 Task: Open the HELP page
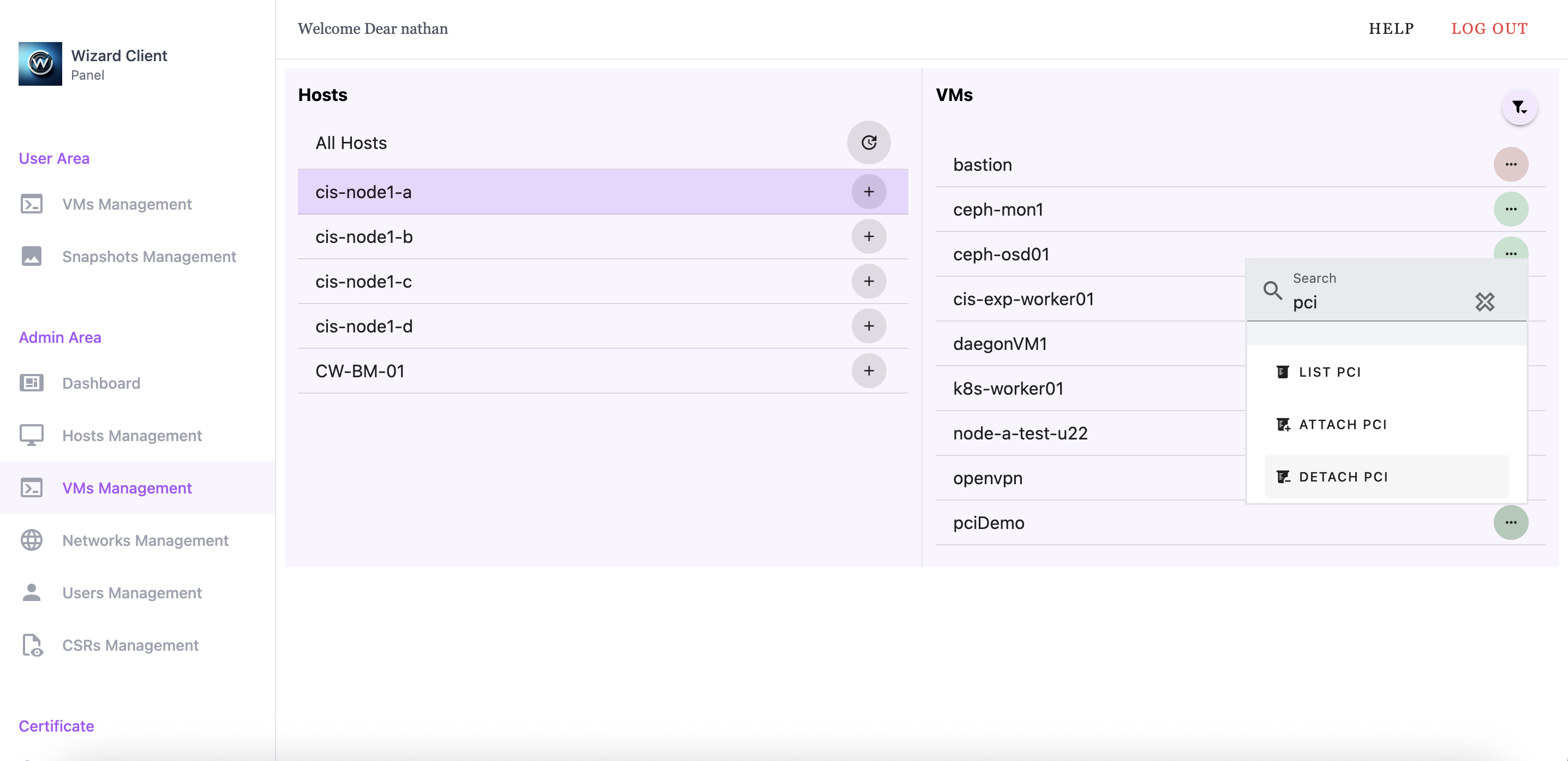[1391, 28]
